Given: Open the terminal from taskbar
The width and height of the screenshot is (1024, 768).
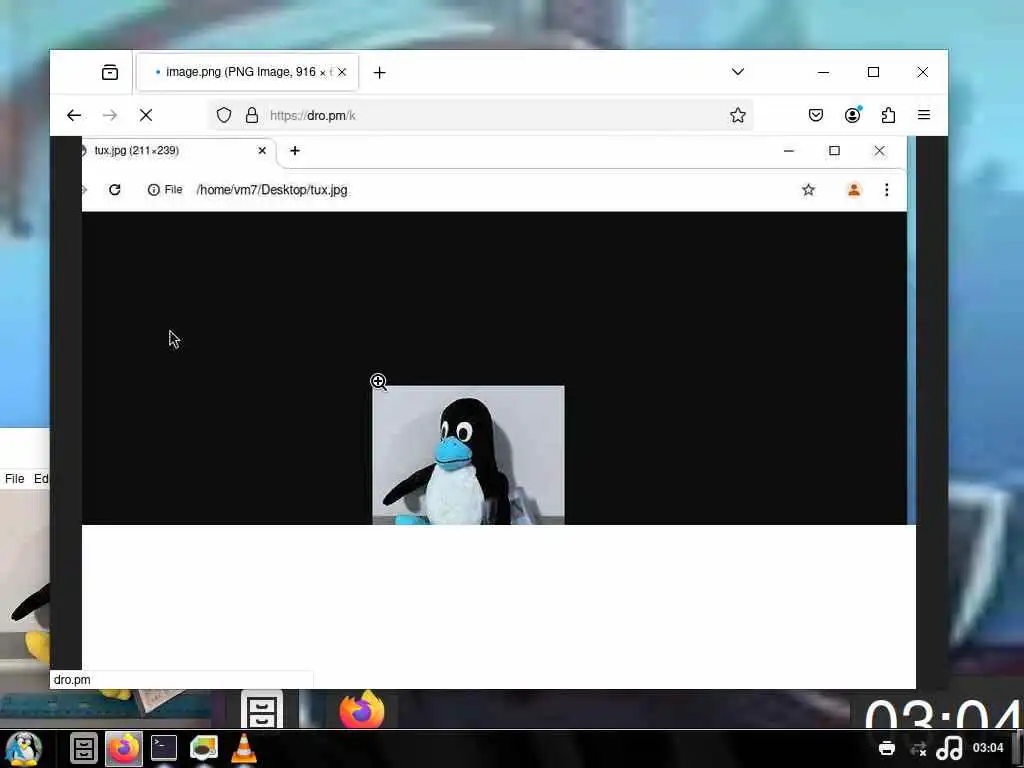Looking at the screenshot, I should click(x=164, y=748).
